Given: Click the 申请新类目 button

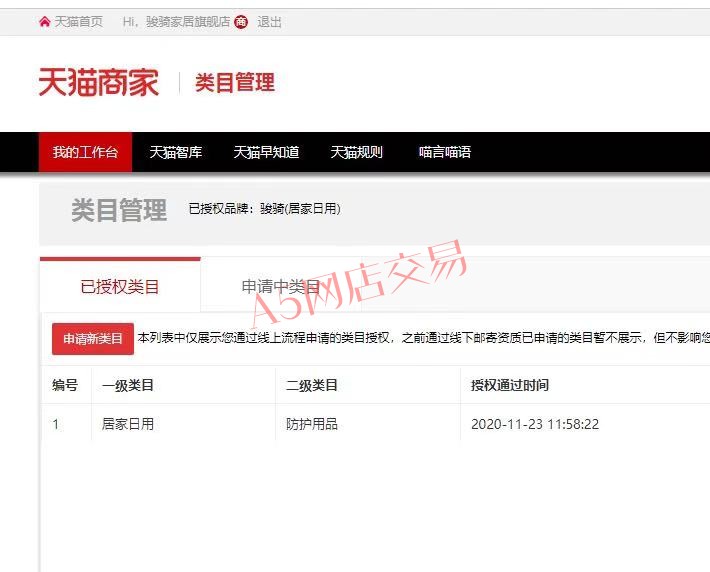Looking at the screenshot, I should coord(93,338).
